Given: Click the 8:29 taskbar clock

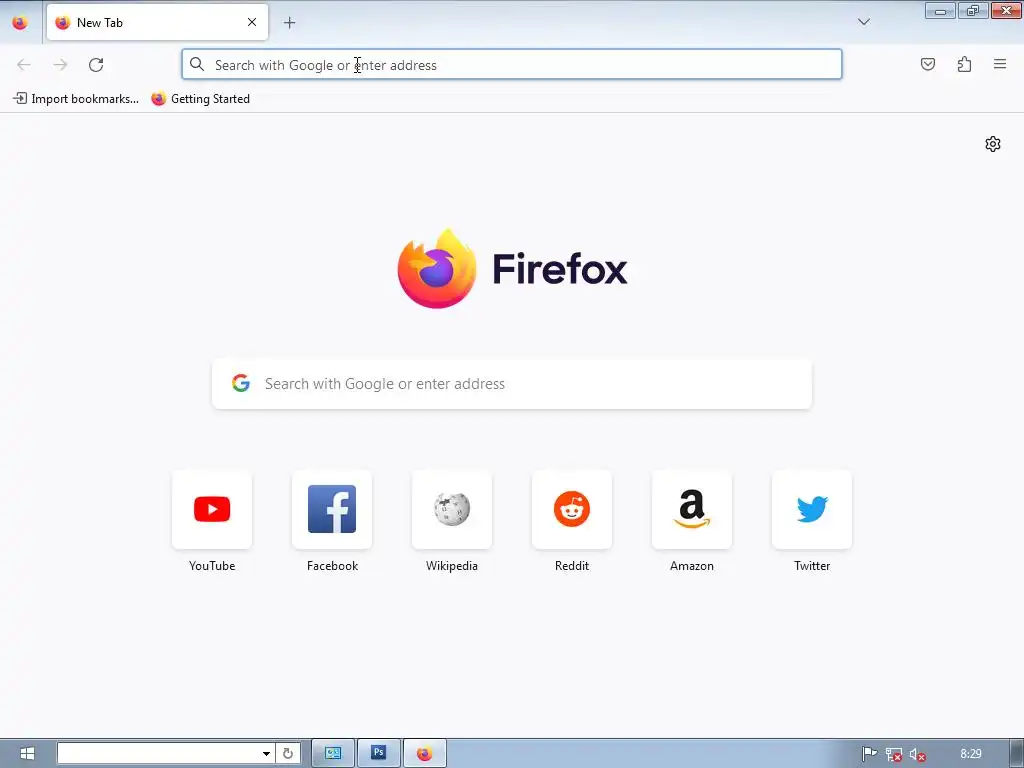Looking at the screenshot, I should (970, 754).
